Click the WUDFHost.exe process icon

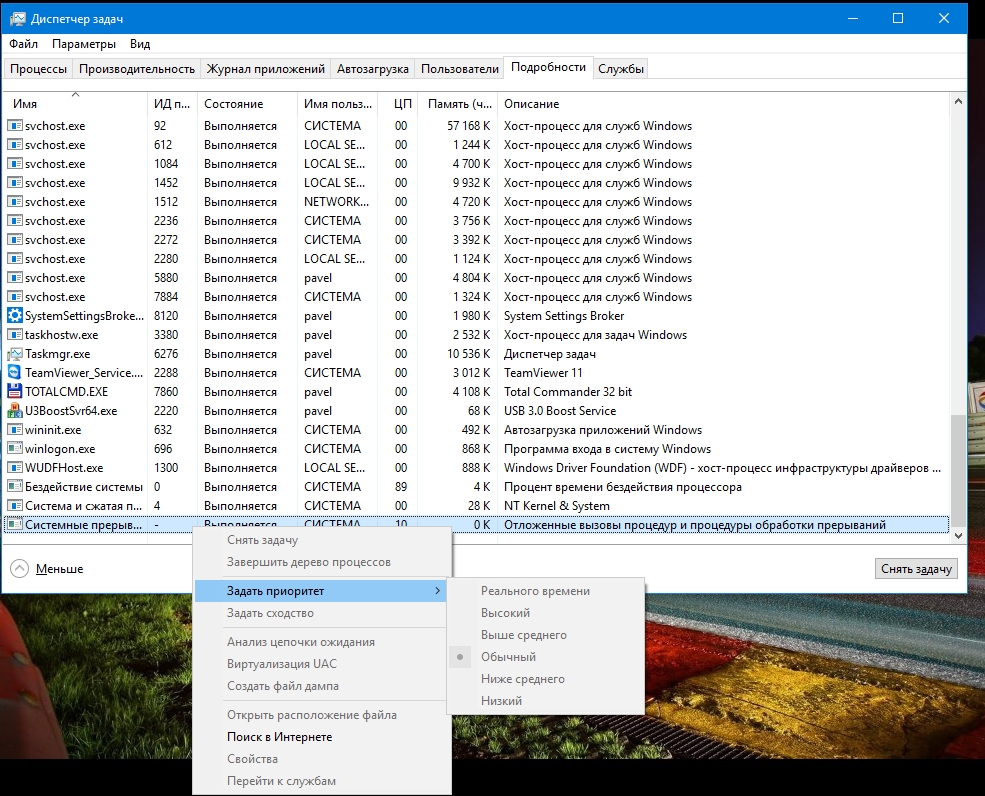coord(14,468)
